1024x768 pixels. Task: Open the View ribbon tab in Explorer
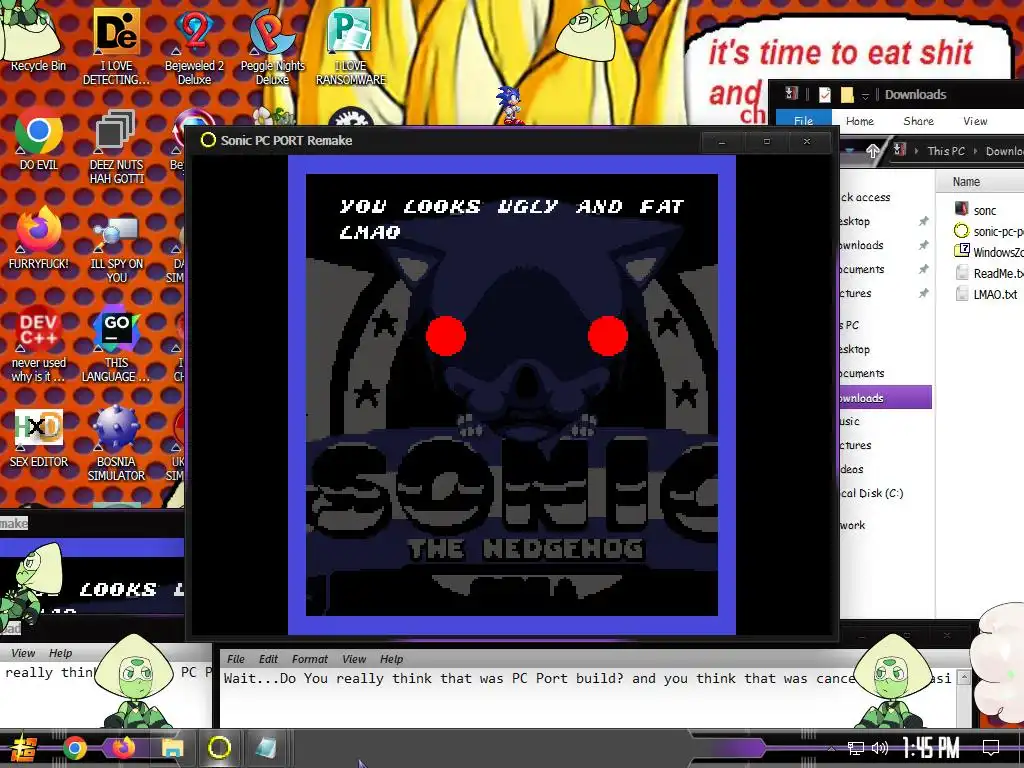tap(974, 121)
